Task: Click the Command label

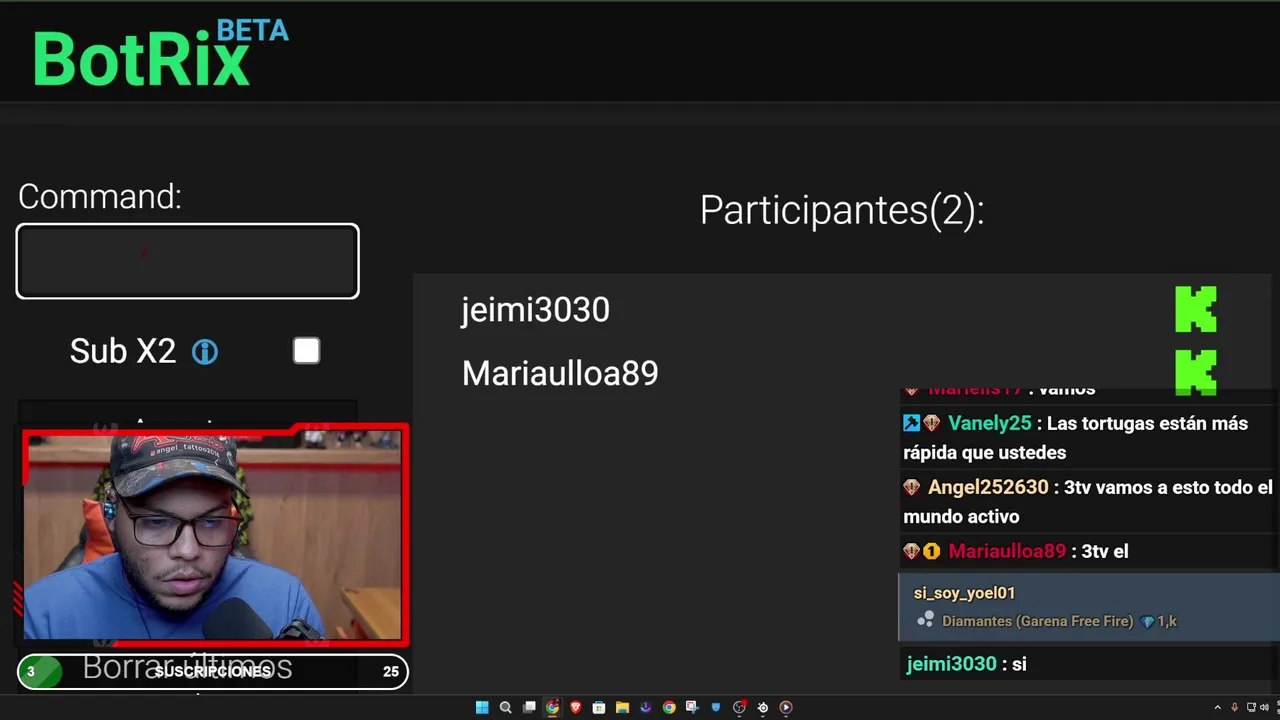Action: pyautogui.click(x=100, y=196)
